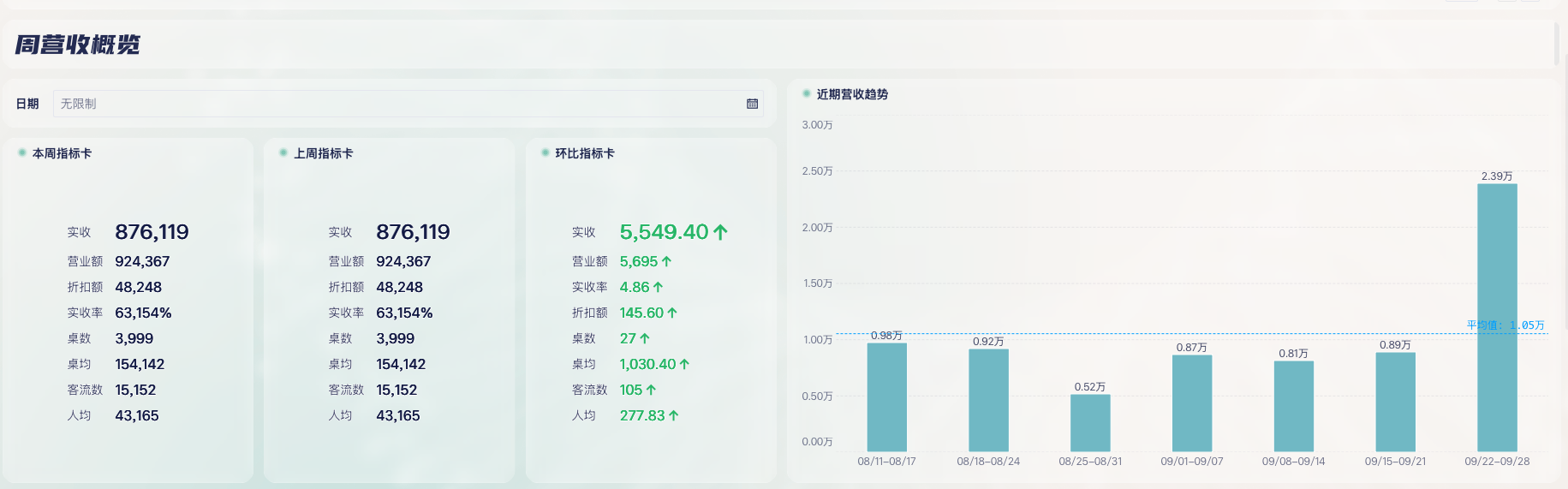Click the 平均值: 1.05万 average line label
The height and width of the screenshot is (489, 1568).
coord(1505,325)
